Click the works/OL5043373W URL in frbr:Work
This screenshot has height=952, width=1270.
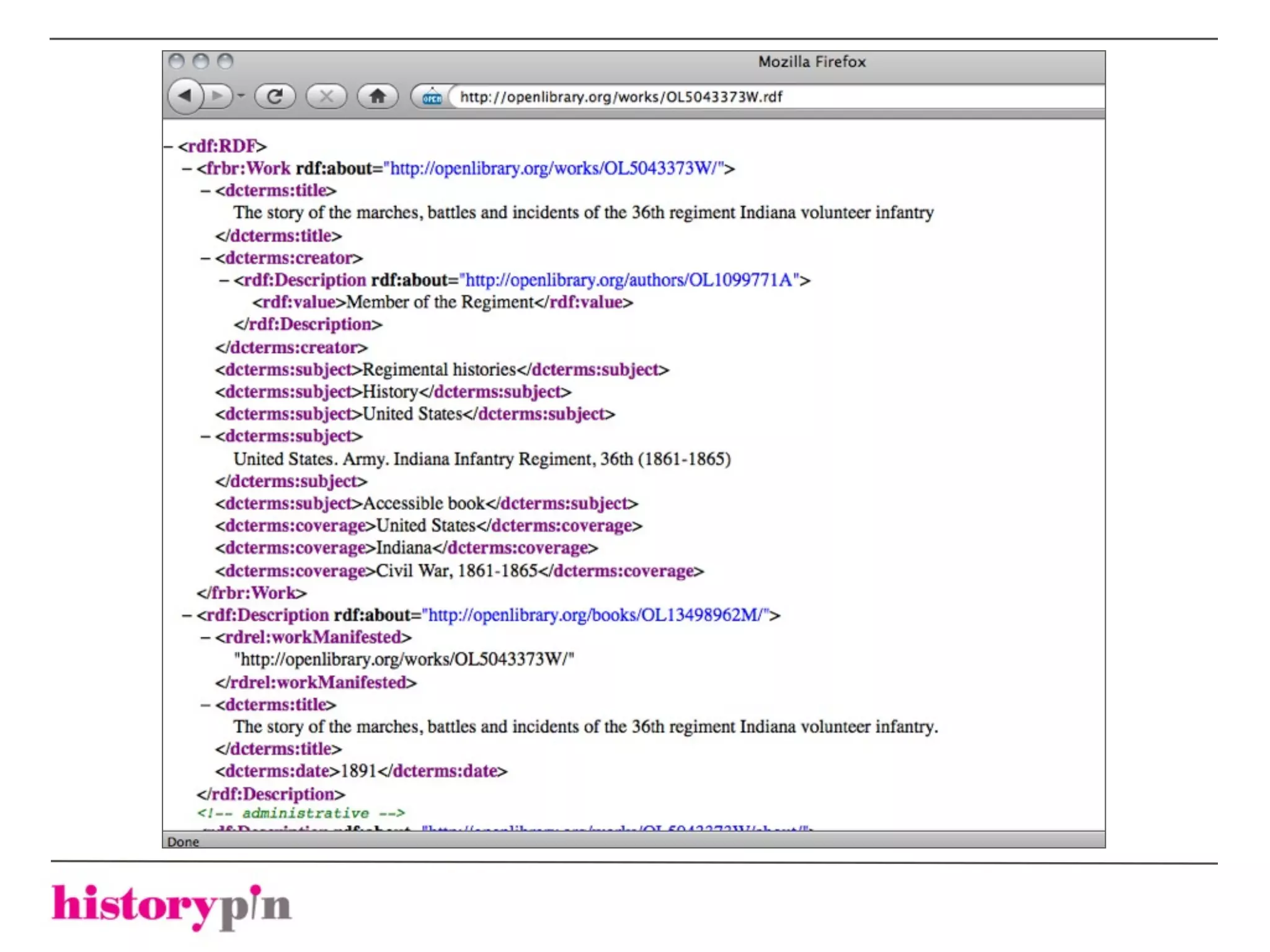point(553,169)
